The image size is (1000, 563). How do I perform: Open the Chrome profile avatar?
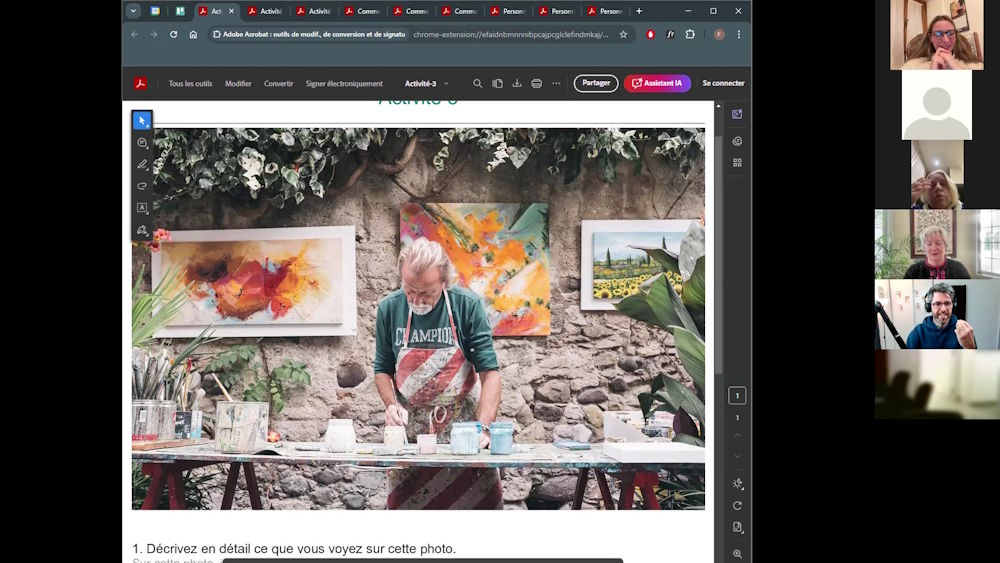click(719, 34)
